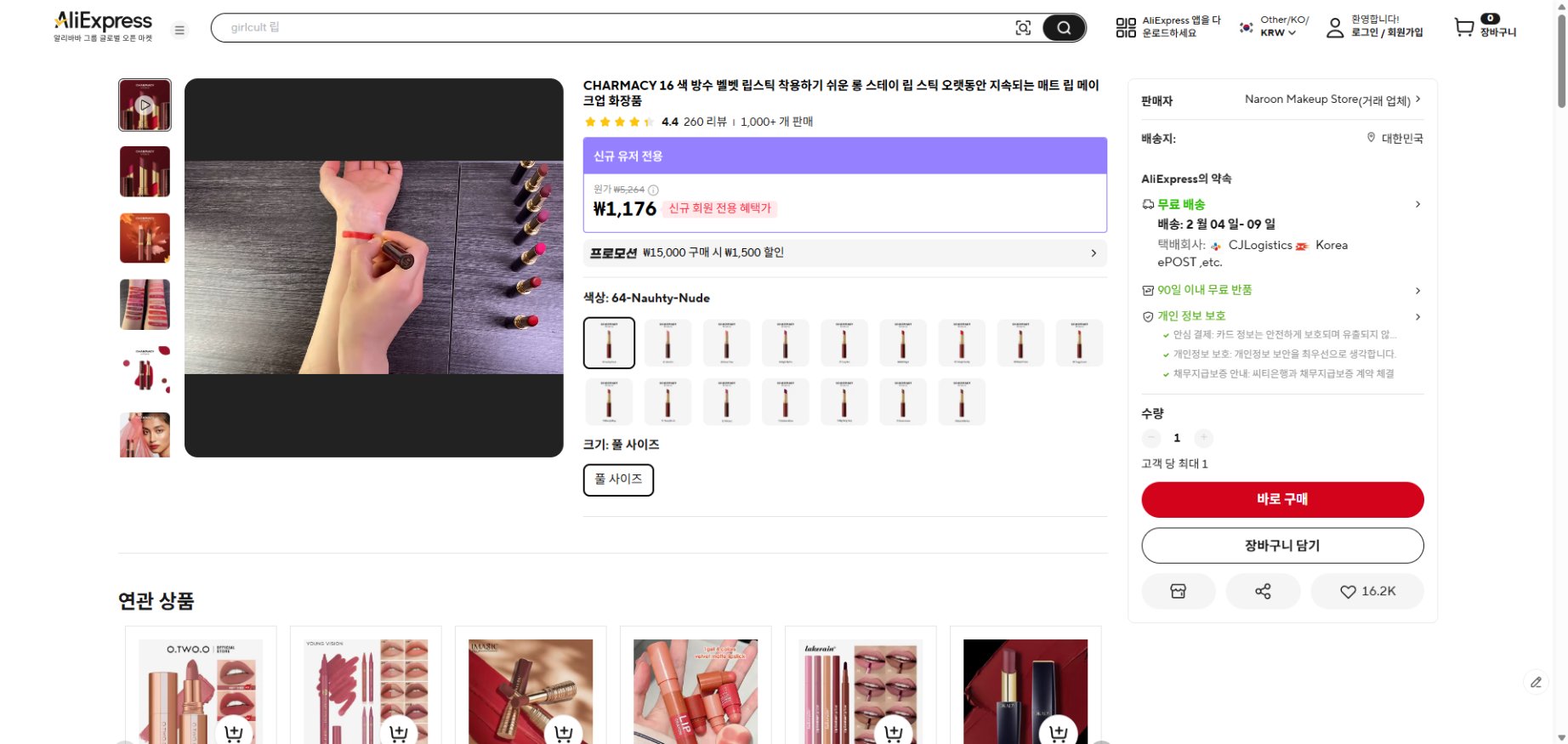The height and width of the screenshot is (744, 1568).
Task: Click the black magnifier search button
Action: [x=1064, y=28]
